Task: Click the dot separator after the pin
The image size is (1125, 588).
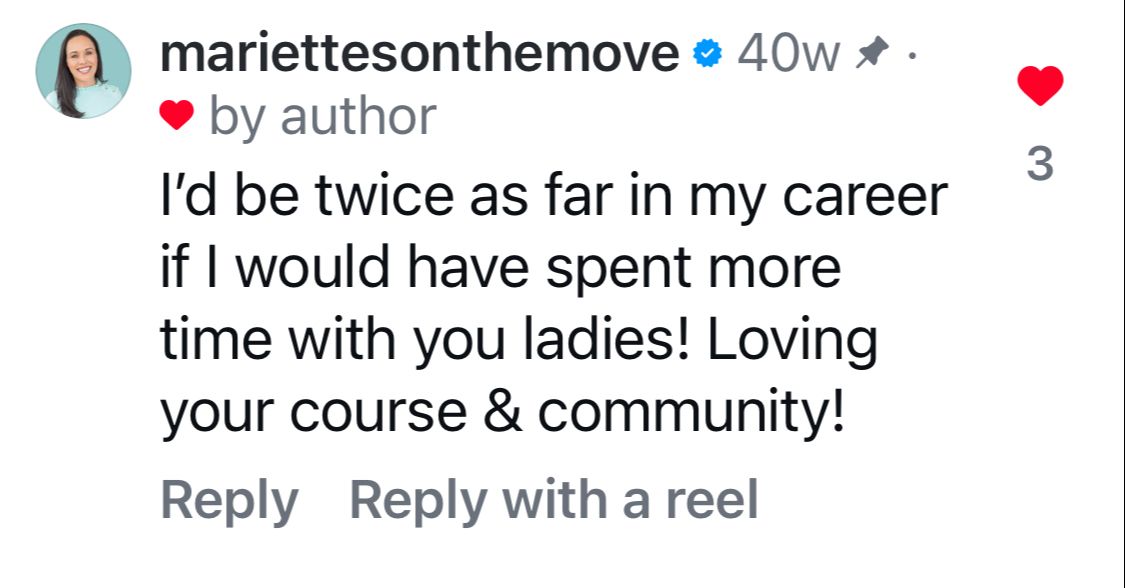Action: (x=910, y=55)
